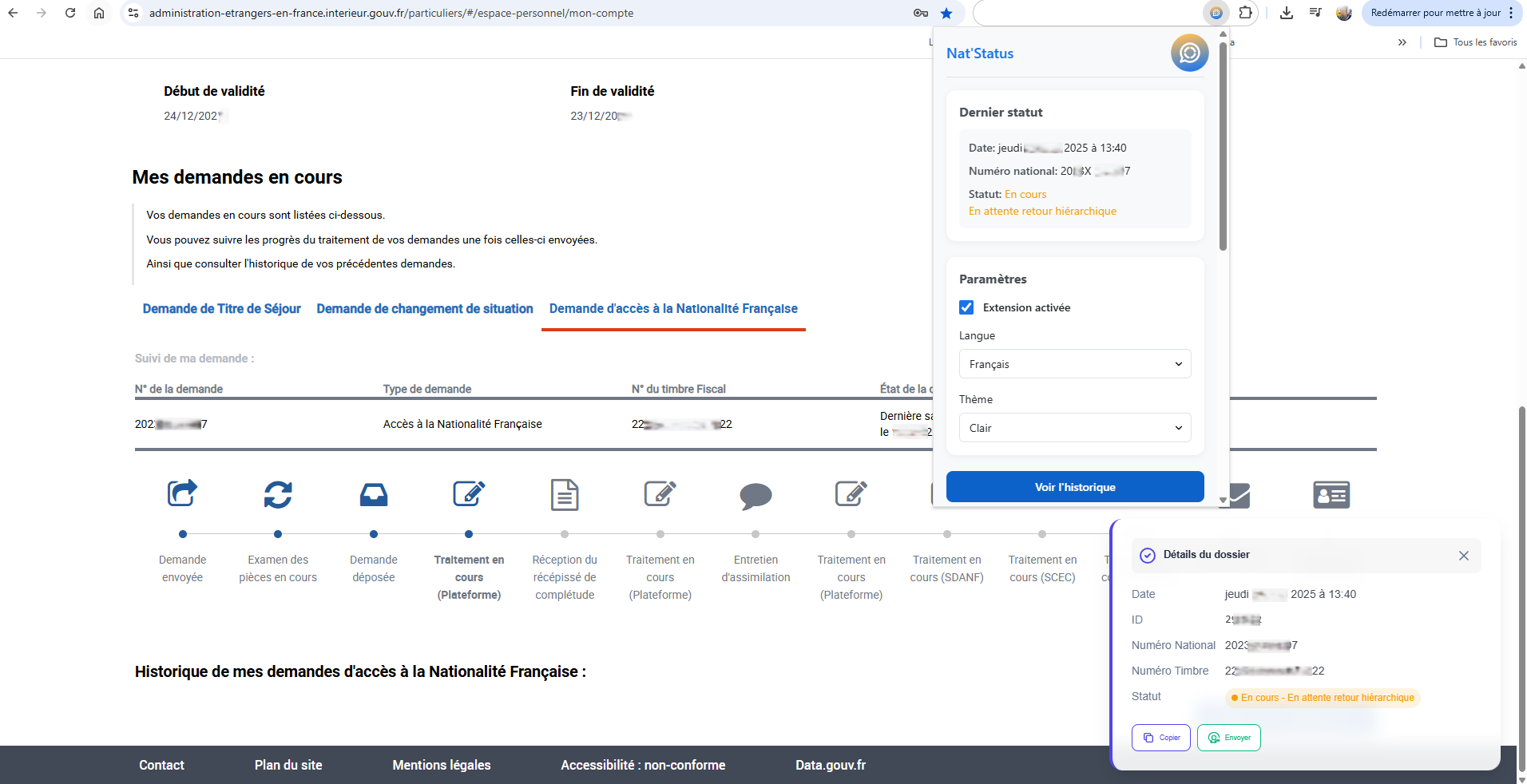Viewport: 1527px width, 784px height.
Task: Click the "Entretien d'assimilation" speech bubble icon
Action: (756, 494)
